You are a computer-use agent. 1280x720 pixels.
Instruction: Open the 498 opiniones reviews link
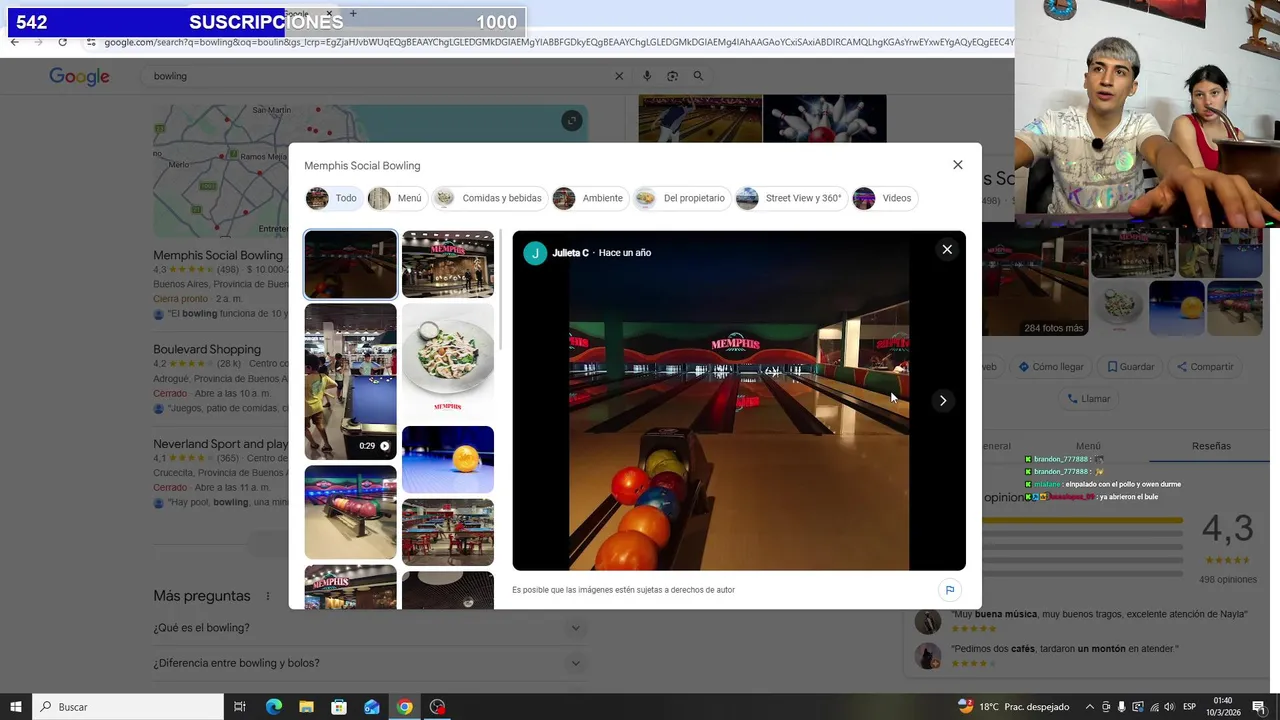1227,579
